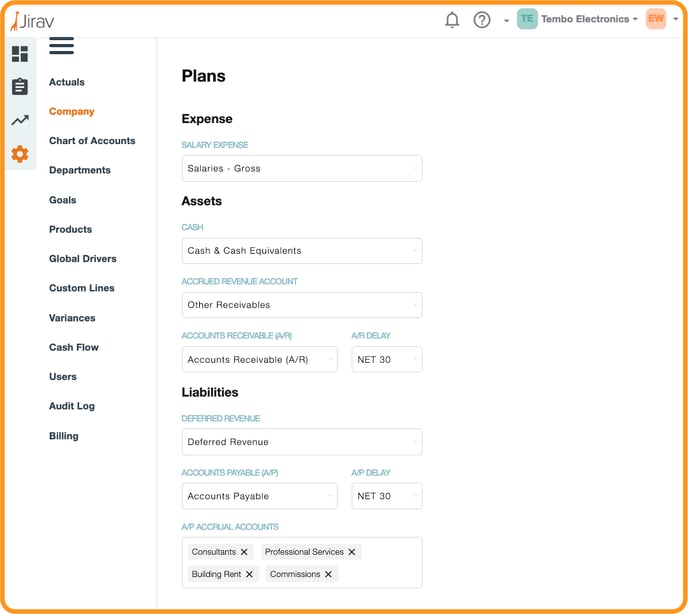Screen dimensions: 688x614
Task: Remove the Building Rent tag
Action: [249, 574]
